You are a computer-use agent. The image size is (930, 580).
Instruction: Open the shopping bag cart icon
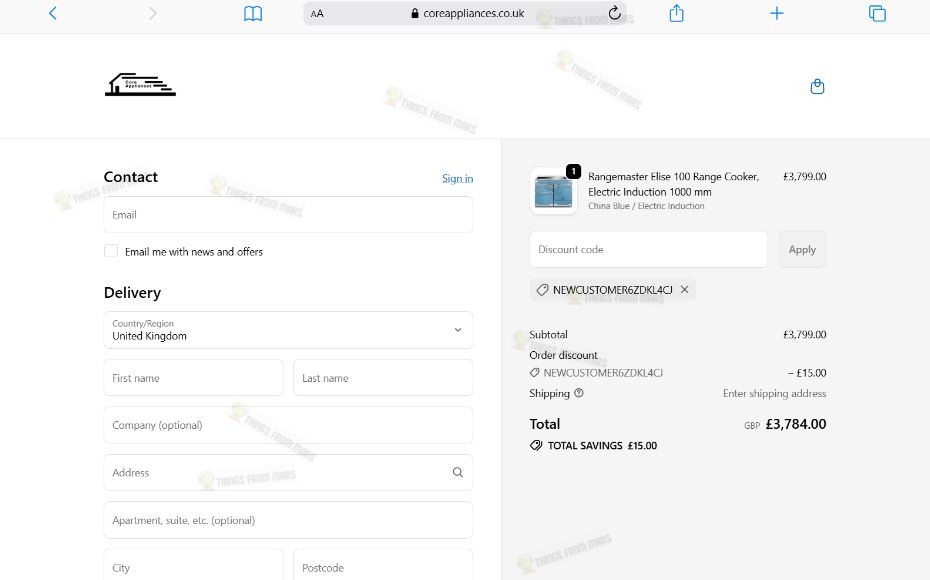pos(817,87)
